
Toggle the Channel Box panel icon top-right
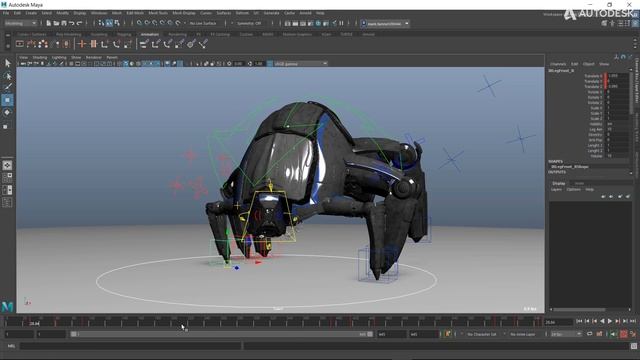[x=635, y=24]
